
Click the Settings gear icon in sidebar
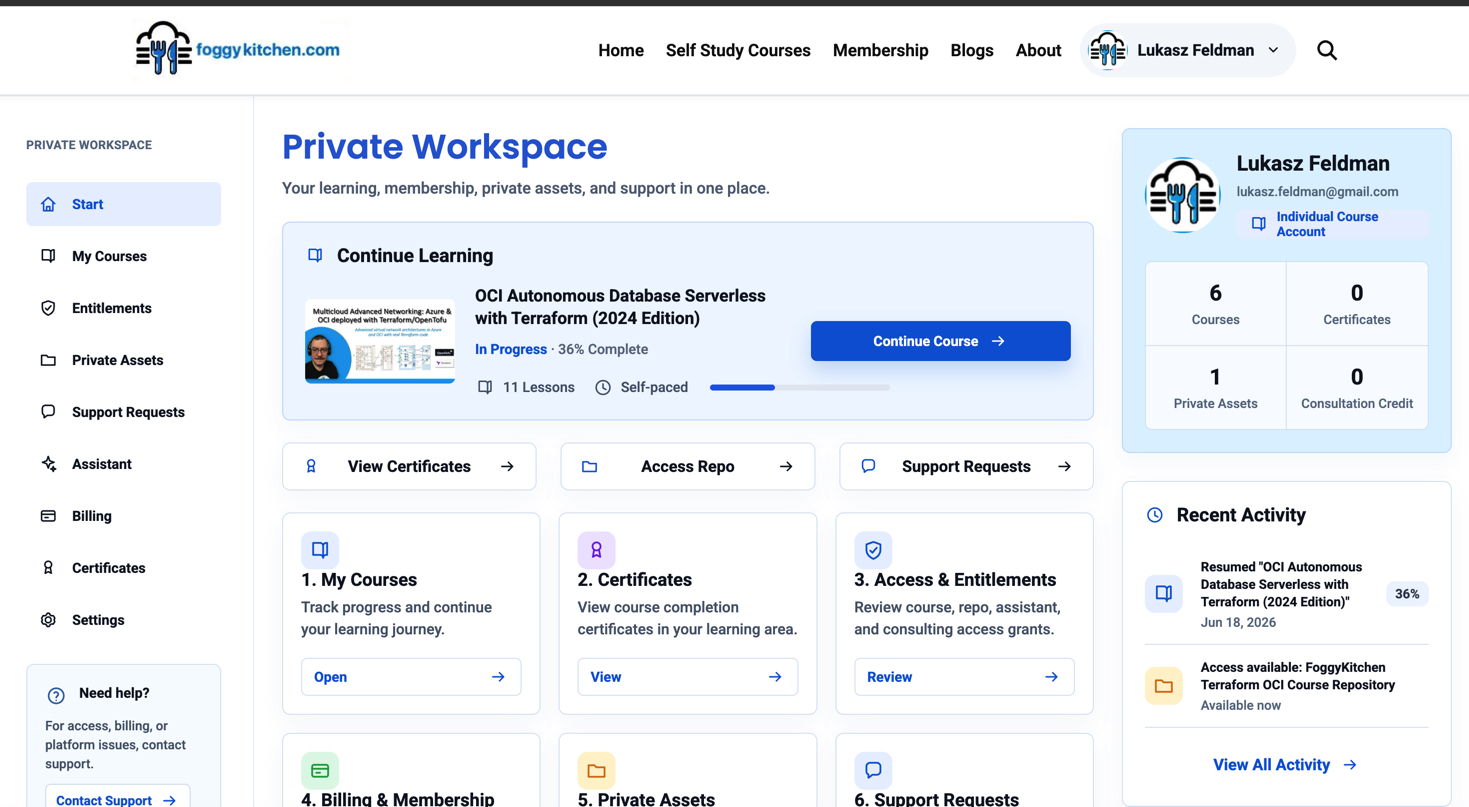coord(48,620)
